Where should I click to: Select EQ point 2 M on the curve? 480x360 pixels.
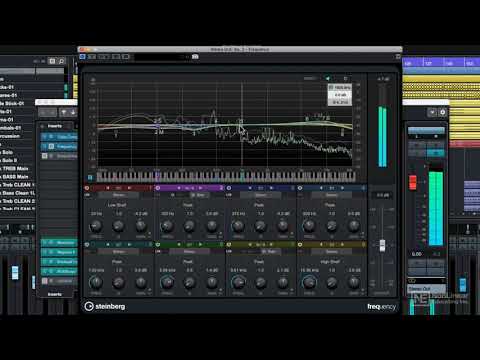click(159, 132)
